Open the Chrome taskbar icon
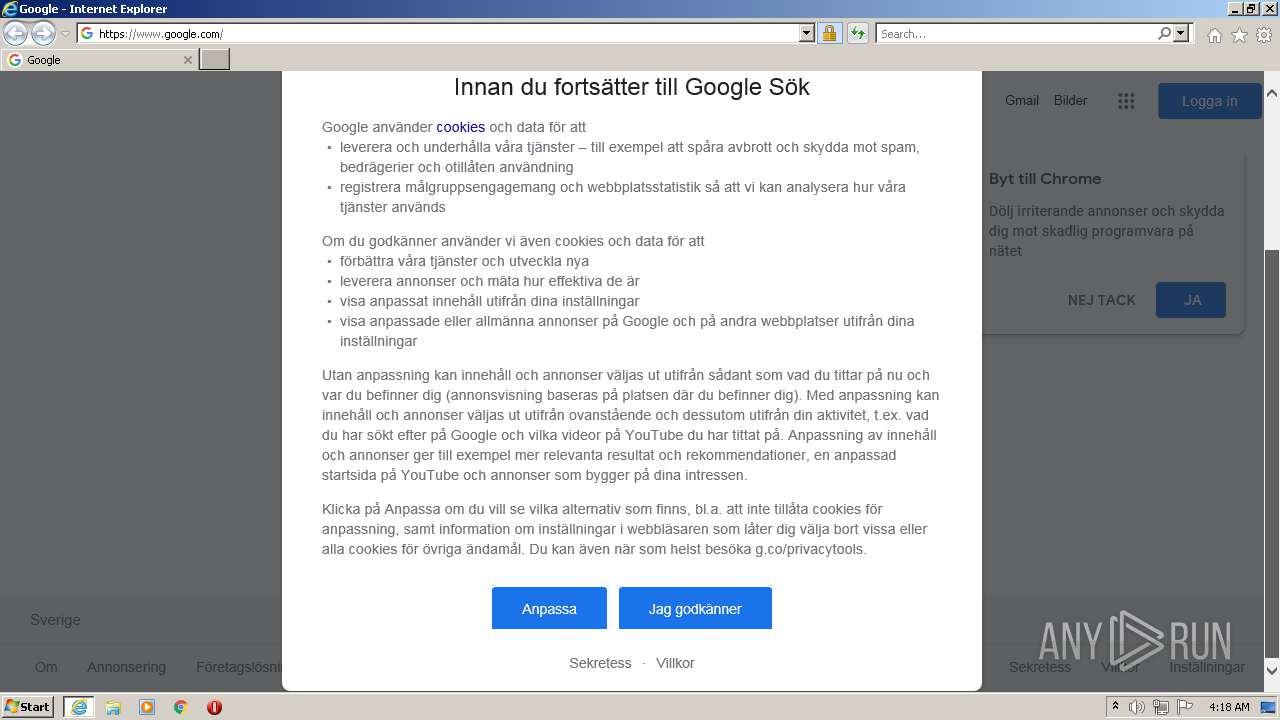This screenshot has height=720, width=1280. [x=181, y=707]
